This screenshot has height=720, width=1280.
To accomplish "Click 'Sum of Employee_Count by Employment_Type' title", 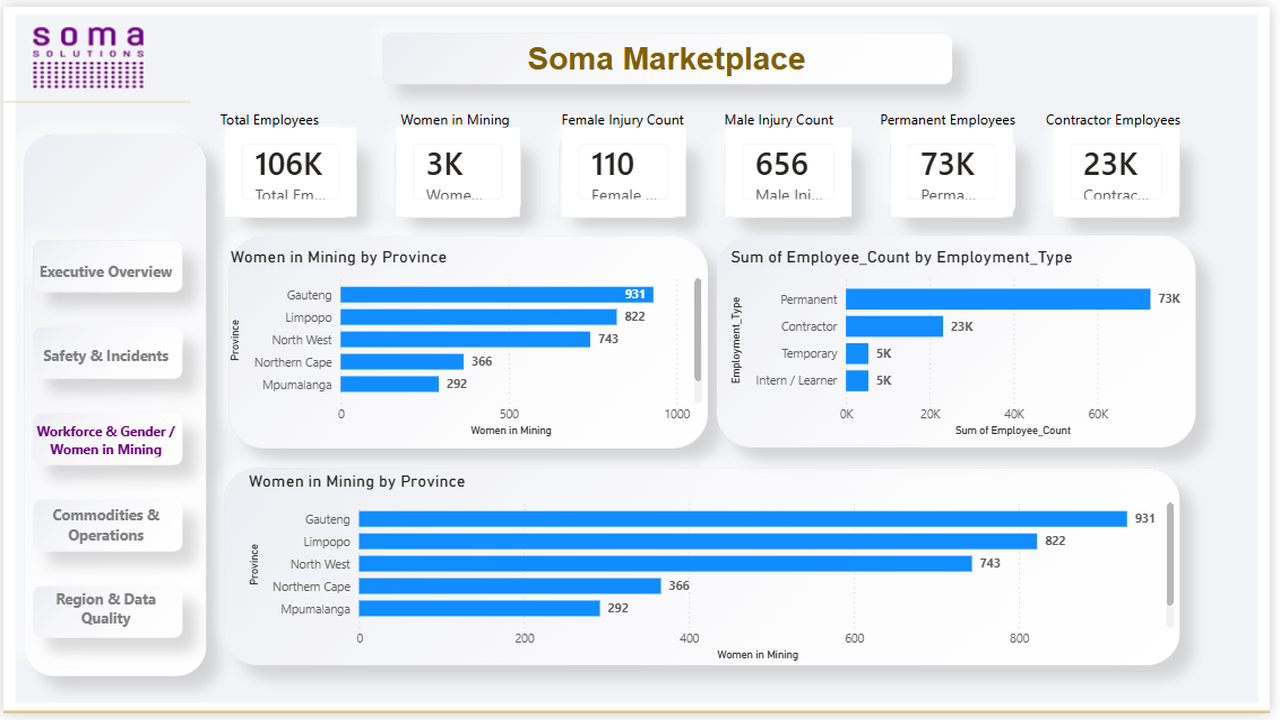I will coord(901,257).
